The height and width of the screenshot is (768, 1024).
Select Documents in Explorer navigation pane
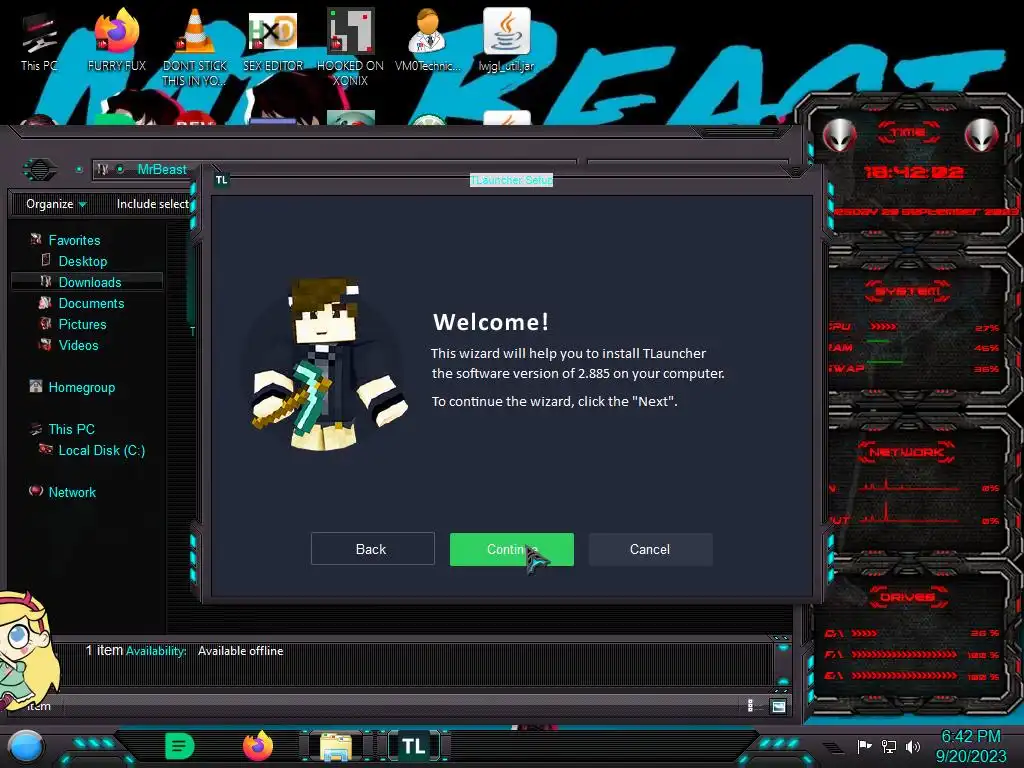pos(91,303)
